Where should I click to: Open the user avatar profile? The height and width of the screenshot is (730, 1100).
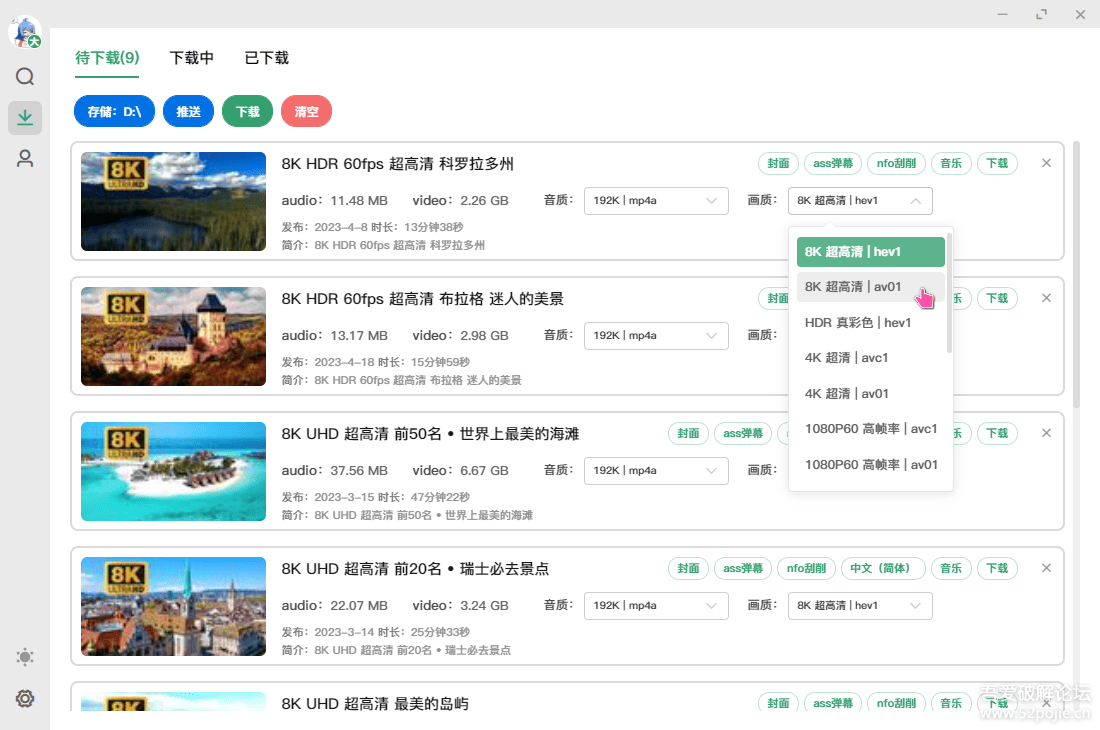(x=25, y=32)
